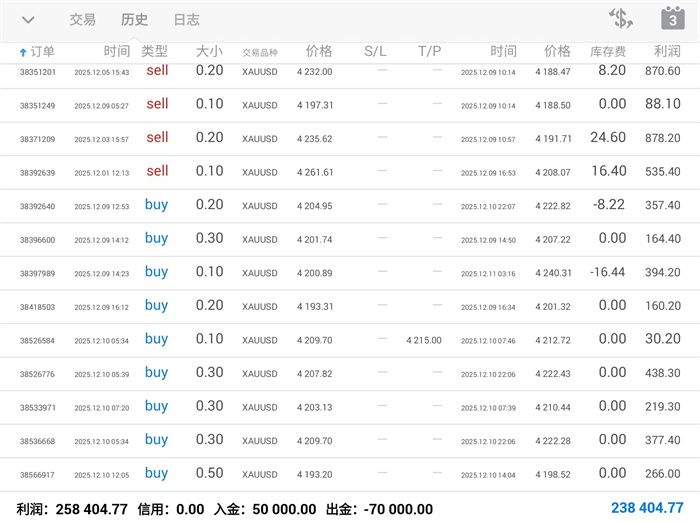Image resolution: width=700 pixels, height=522 pixels.
Task: Open the symbol filter dollar icon
Action: 621,19
